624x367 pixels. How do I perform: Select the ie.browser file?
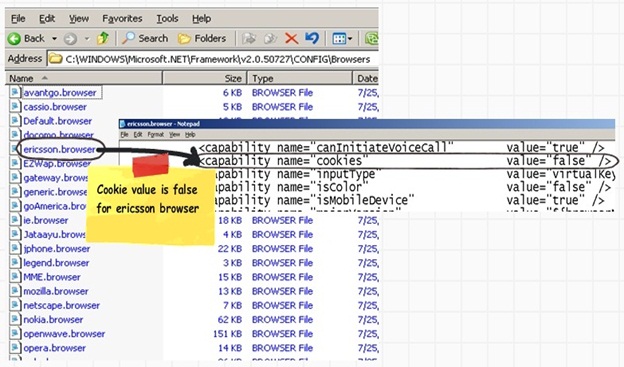tap(45, 221)
